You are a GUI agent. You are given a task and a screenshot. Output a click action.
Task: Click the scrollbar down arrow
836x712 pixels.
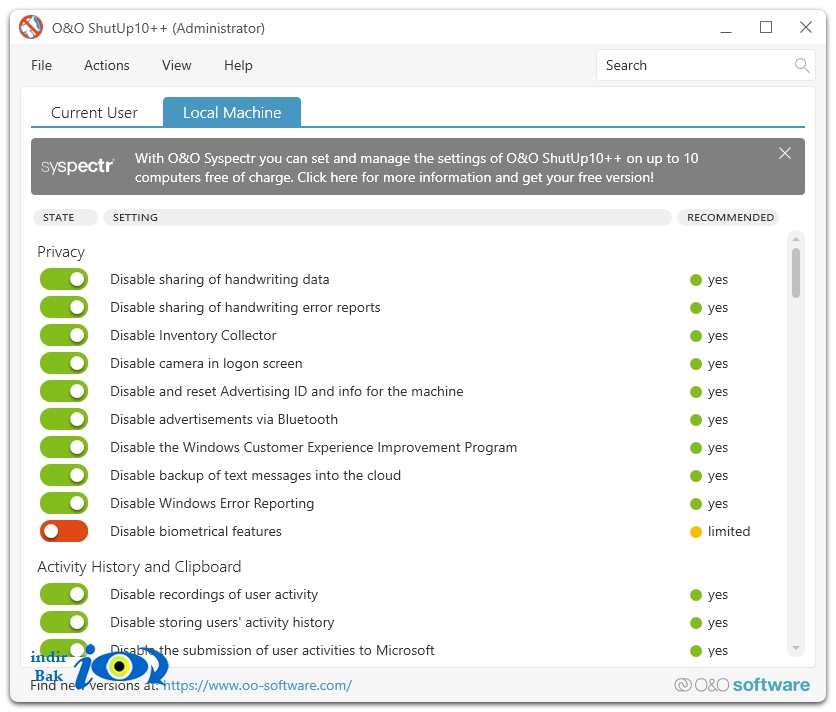click(796, 648)
